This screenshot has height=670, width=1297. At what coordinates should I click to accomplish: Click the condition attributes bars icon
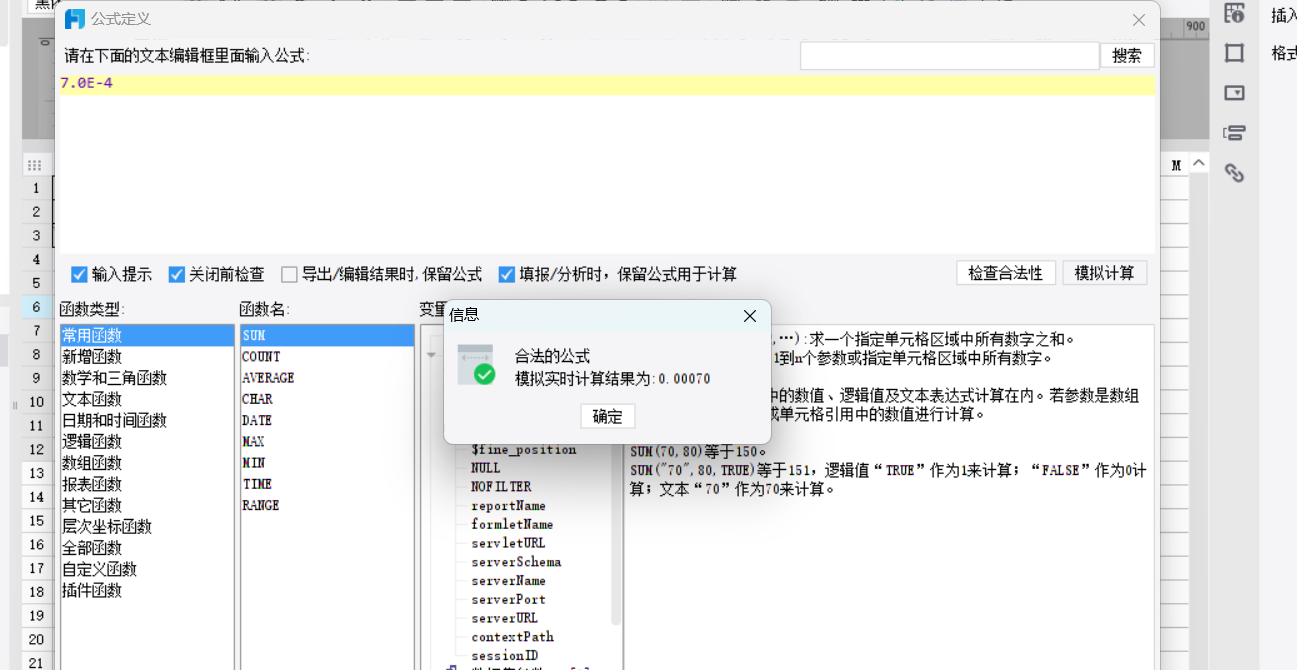tap(1235, 133)
